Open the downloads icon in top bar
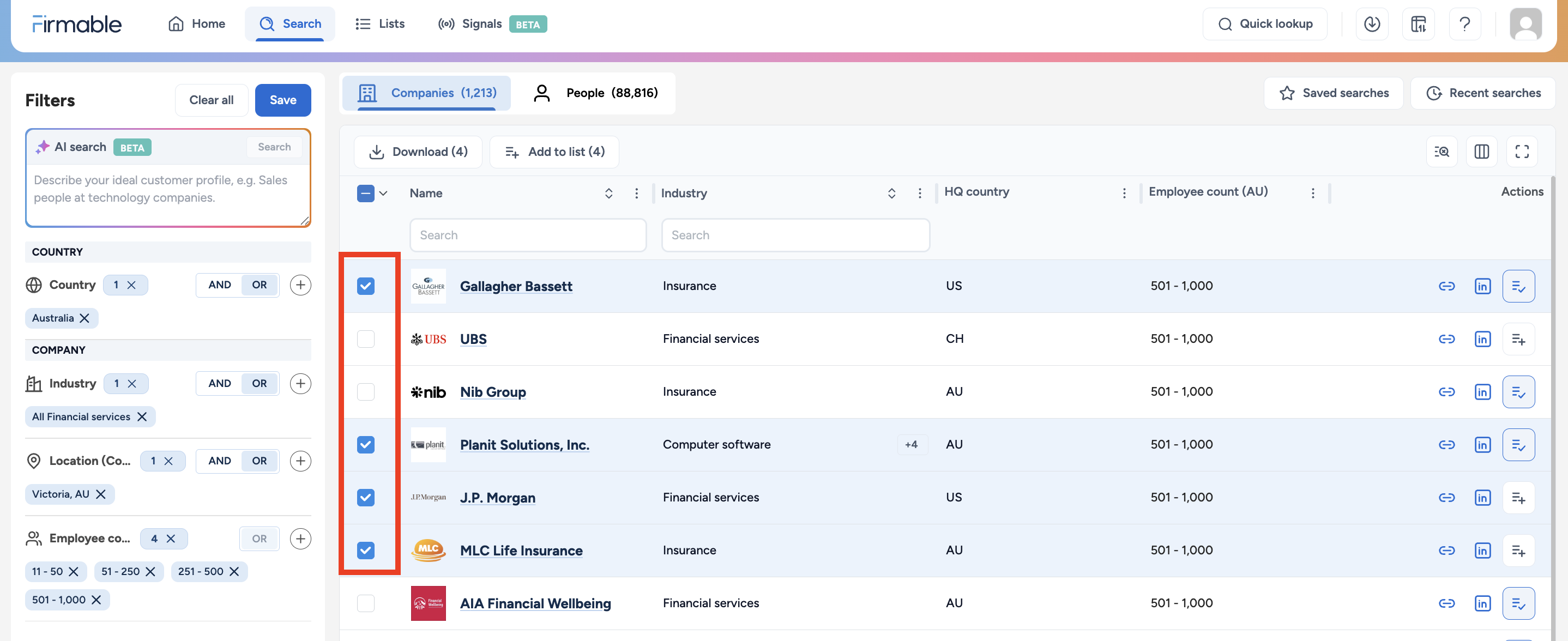This screenshot has height=641, width=1568. click(x=1371, y=24)
